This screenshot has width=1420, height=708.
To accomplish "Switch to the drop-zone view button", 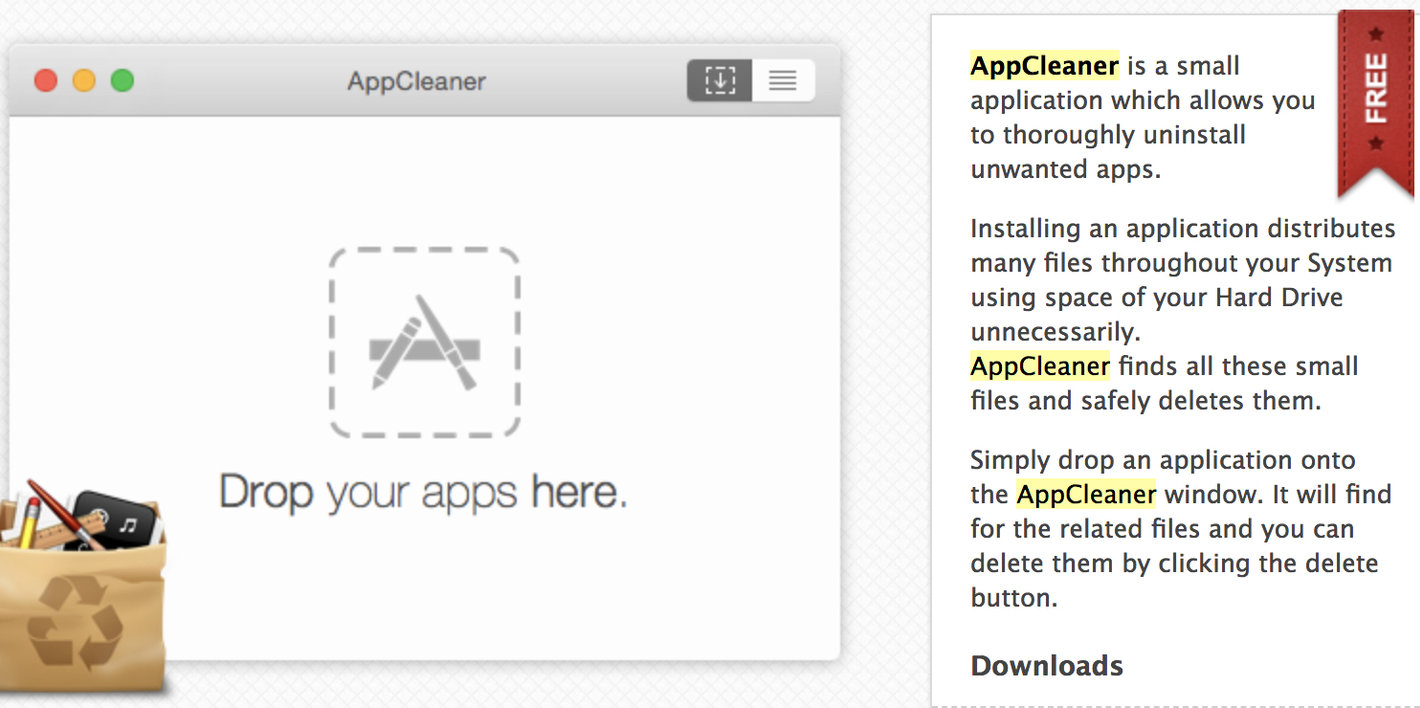I will [x=719, y=81].
